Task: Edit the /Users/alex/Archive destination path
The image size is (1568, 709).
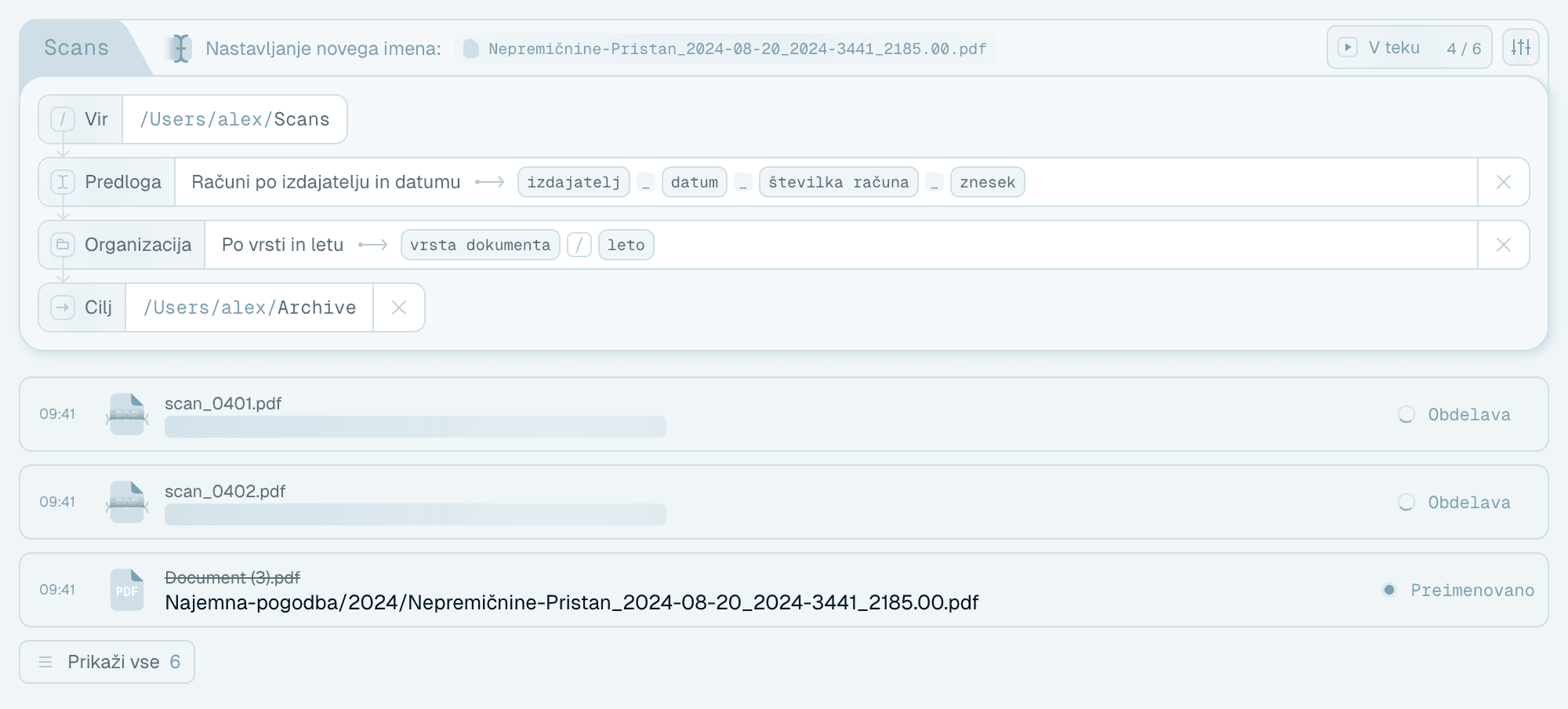Action: (249, 307)
